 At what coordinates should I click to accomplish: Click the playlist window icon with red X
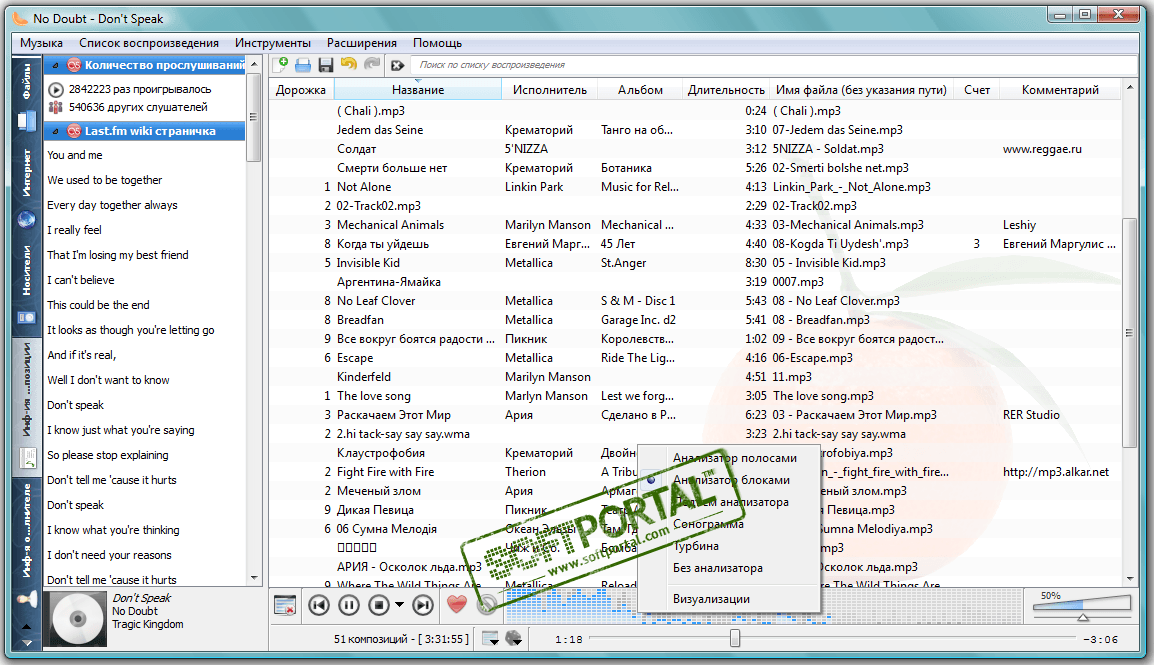point(285,605)
